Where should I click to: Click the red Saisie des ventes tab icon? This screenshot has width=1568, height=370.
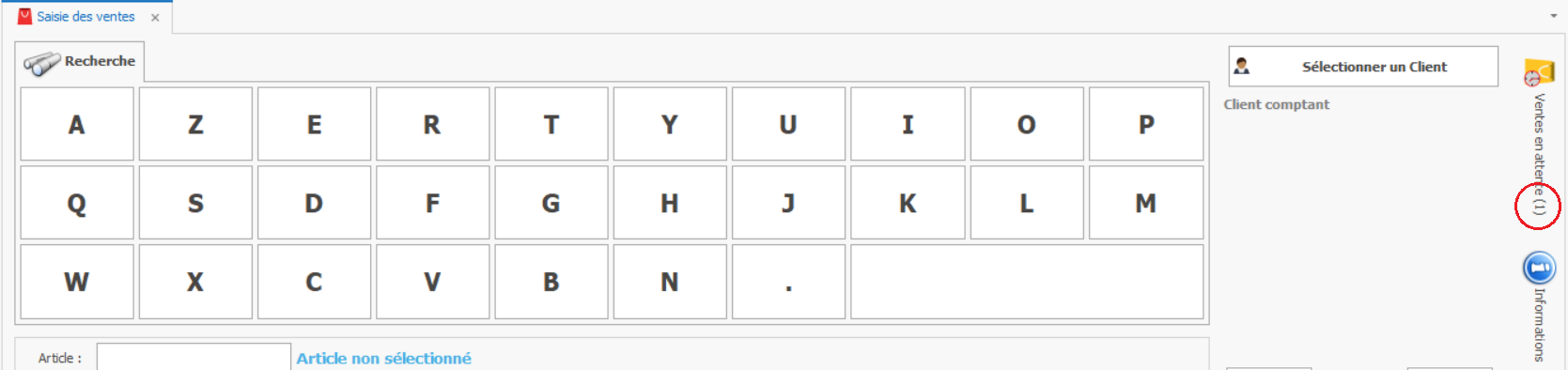[x=25, y=16]
